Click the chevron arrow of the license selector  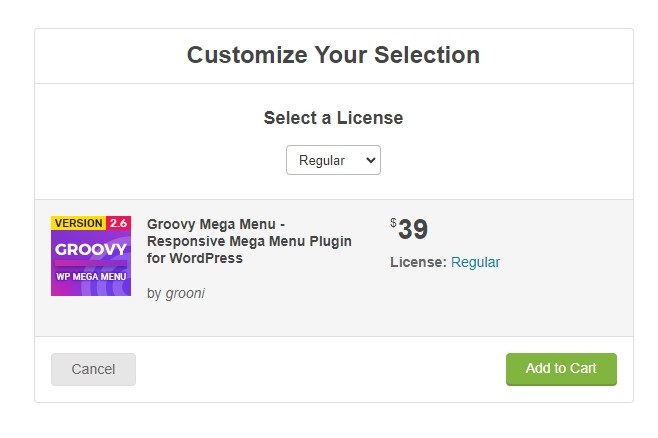pyautogui.click(x=370, y=160)
